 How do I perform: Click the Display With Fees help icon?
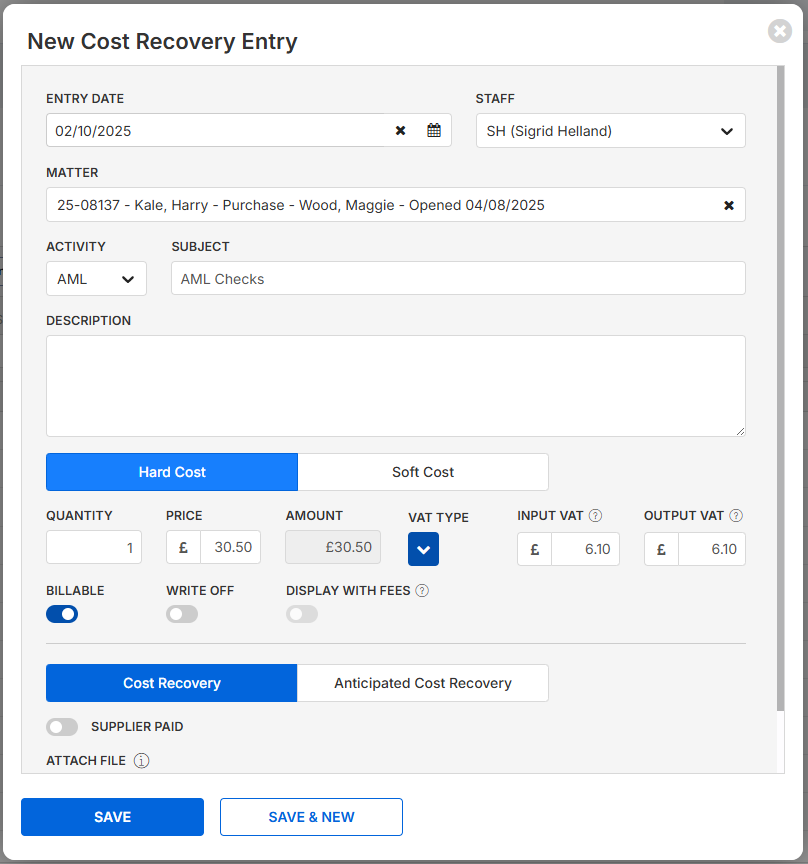pyautogui.click(x=422, y=591)
